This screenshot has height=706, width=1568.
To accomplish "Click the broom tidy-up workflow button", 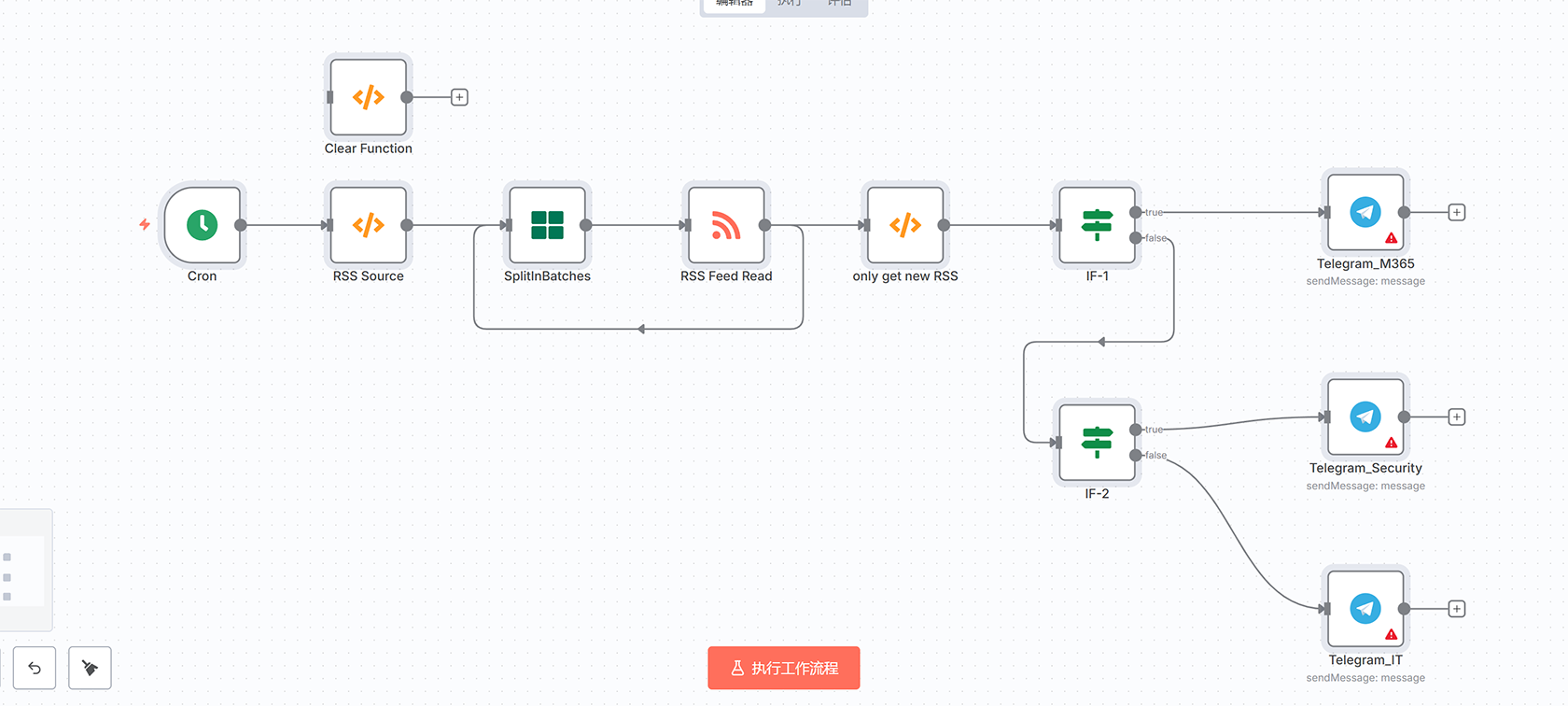I will tap(90, 668).
